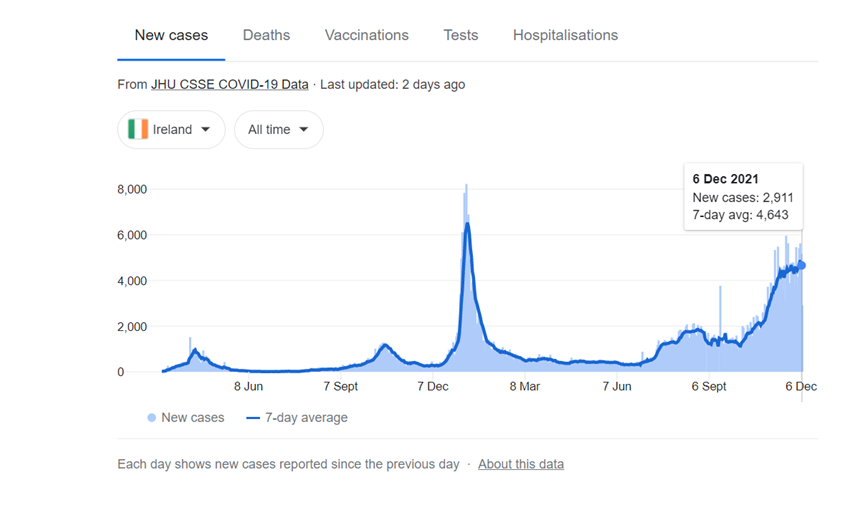The image size is (867, 516).
Task: Click the January peak on the chart
Action: [x=466, y=225]
